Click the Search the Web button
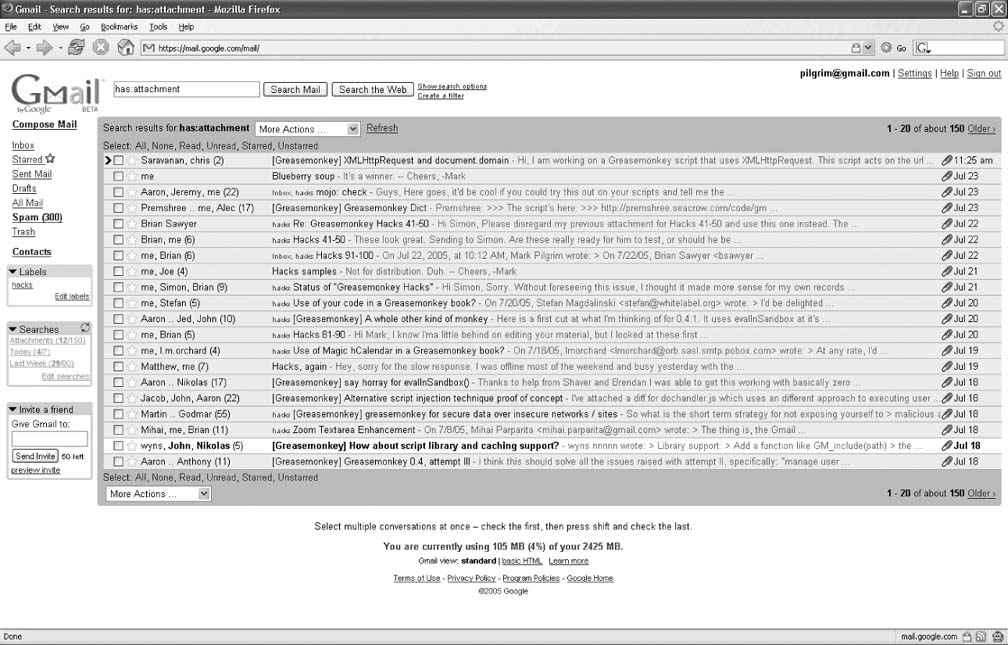Image resolution: width=1008 pixels, height=645 pixels. [x=373, y=89]
